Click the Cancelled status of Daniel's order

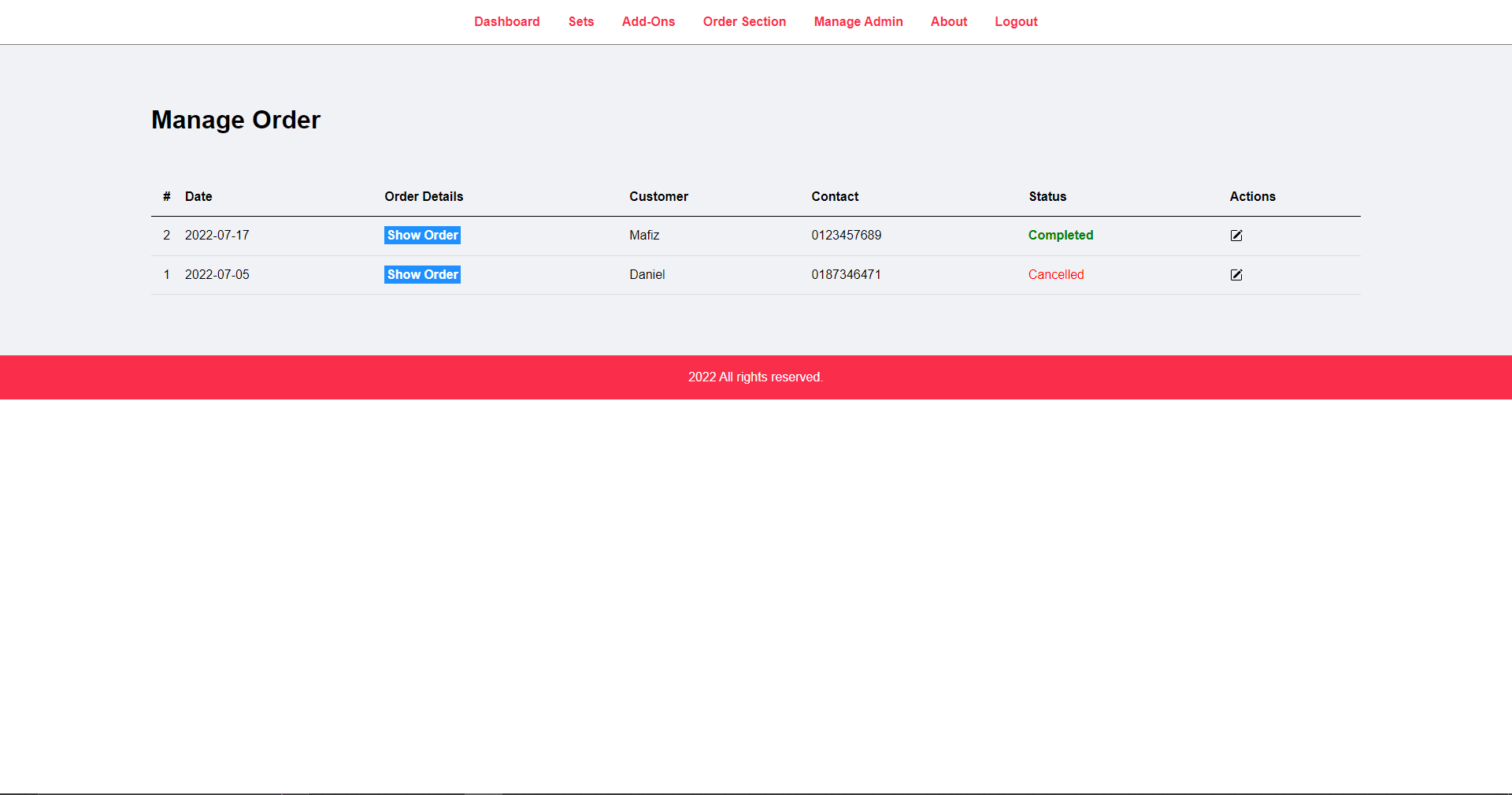point(1056,275)
